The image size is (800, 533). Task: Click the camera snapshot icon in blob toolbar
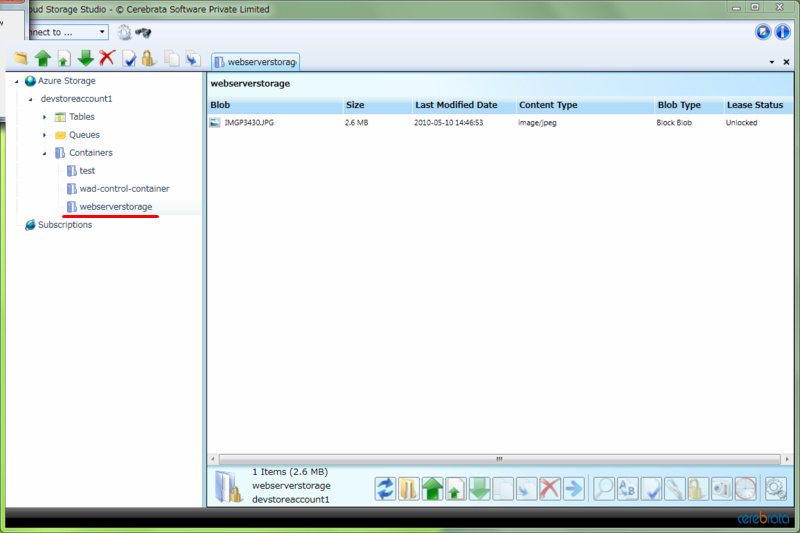(721, 489)
